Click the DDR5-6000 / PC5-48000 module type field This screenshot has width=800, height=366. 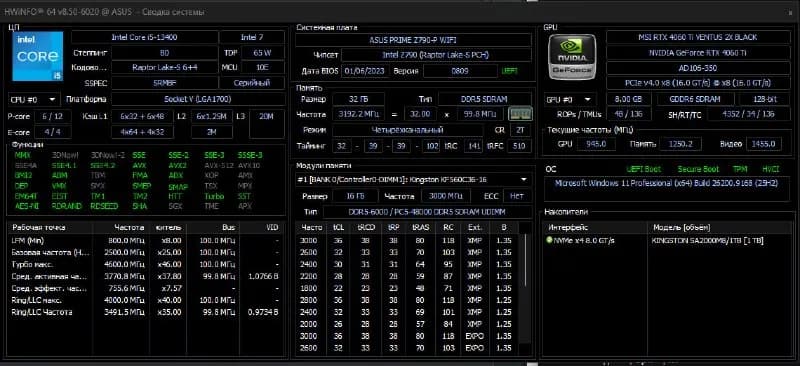coord(427,212)
